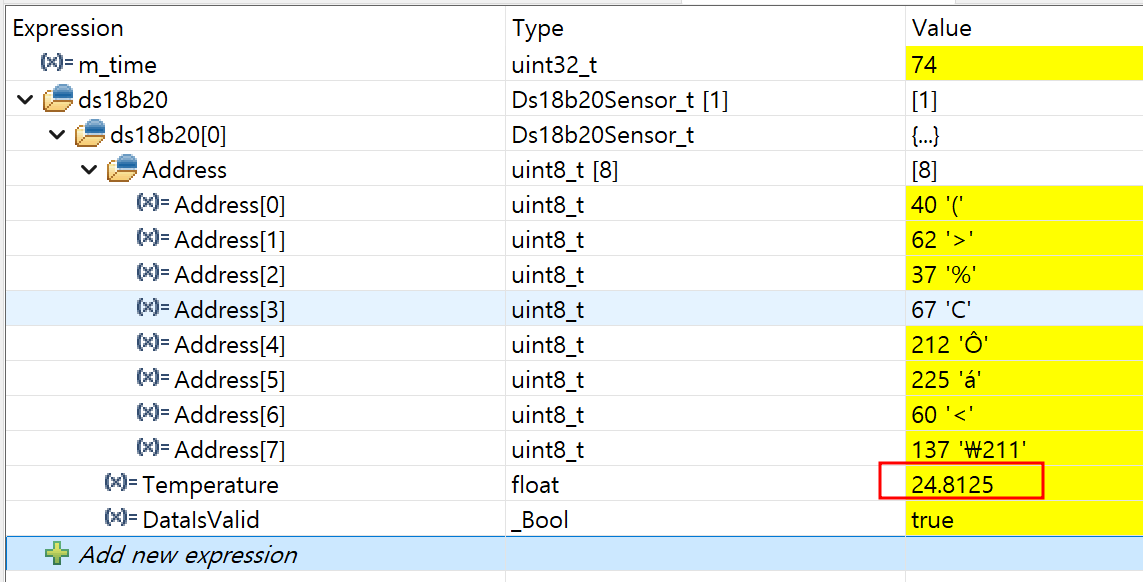Select the Address[6] row label
This screenshot has width=1143, height=582.
(230, 416)
